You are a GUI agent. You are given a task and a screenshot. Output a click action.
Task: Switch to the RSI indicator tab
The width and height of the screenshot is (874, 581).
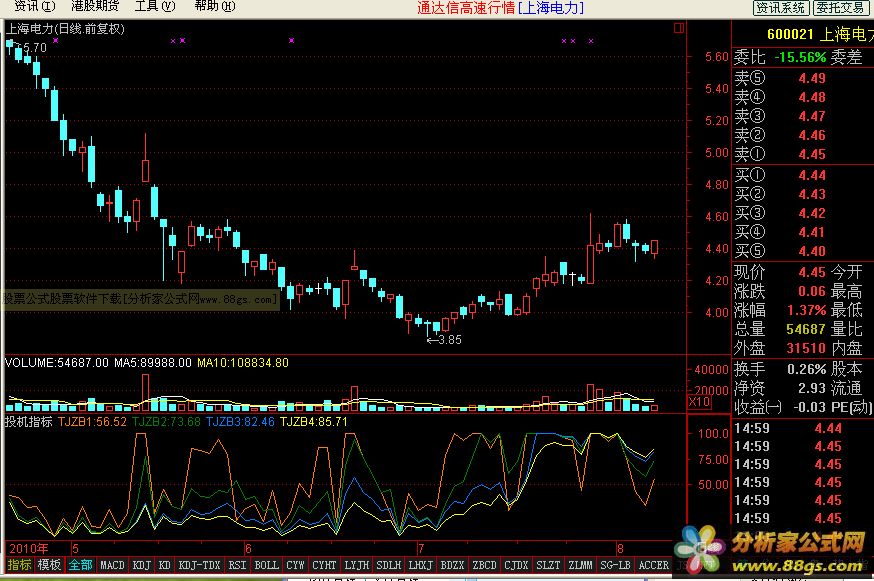coord(237,565)
